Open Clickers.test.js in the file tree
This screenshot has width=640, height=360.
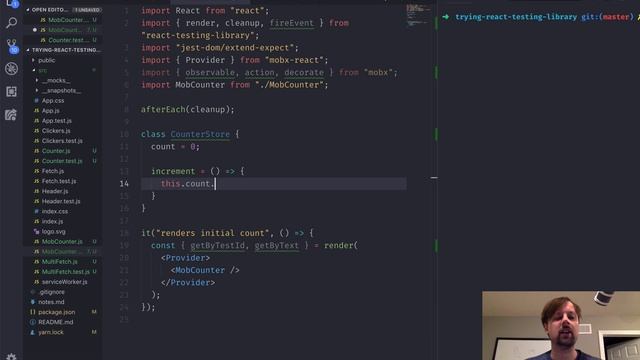(62, 141)
